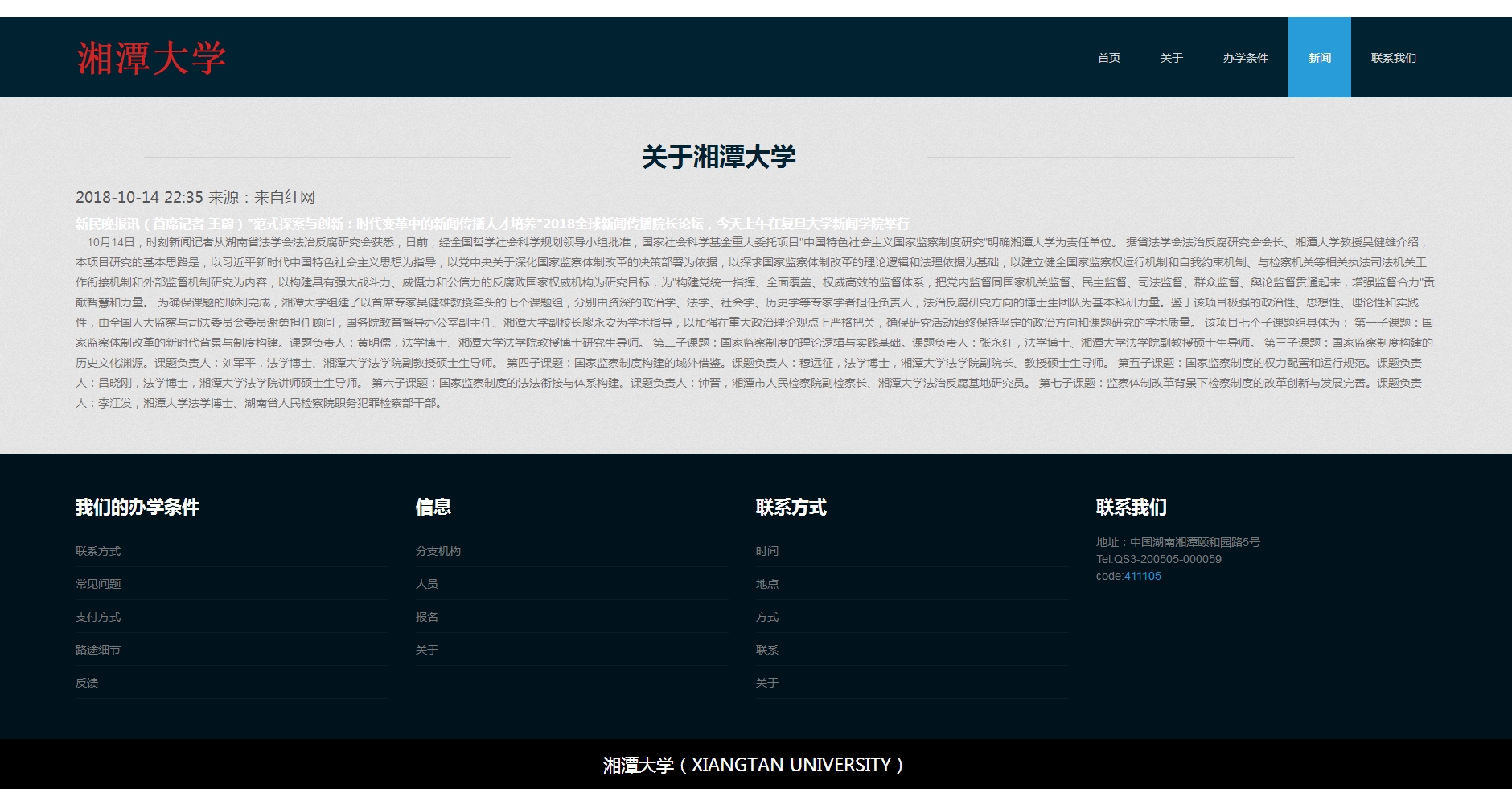This screenshot has width=1512, height=789.
Task: Click the white article headline starting 新民晚报讯
Action: [492, 224]
